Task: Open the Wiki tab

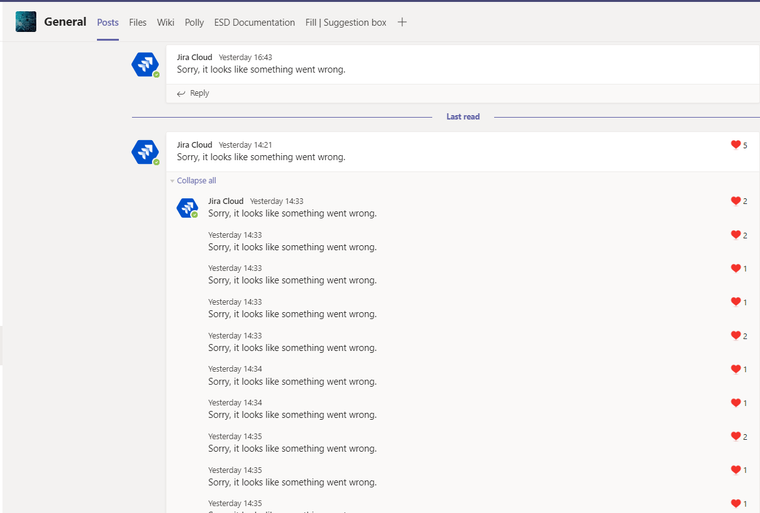Action: tap(165, 22)
